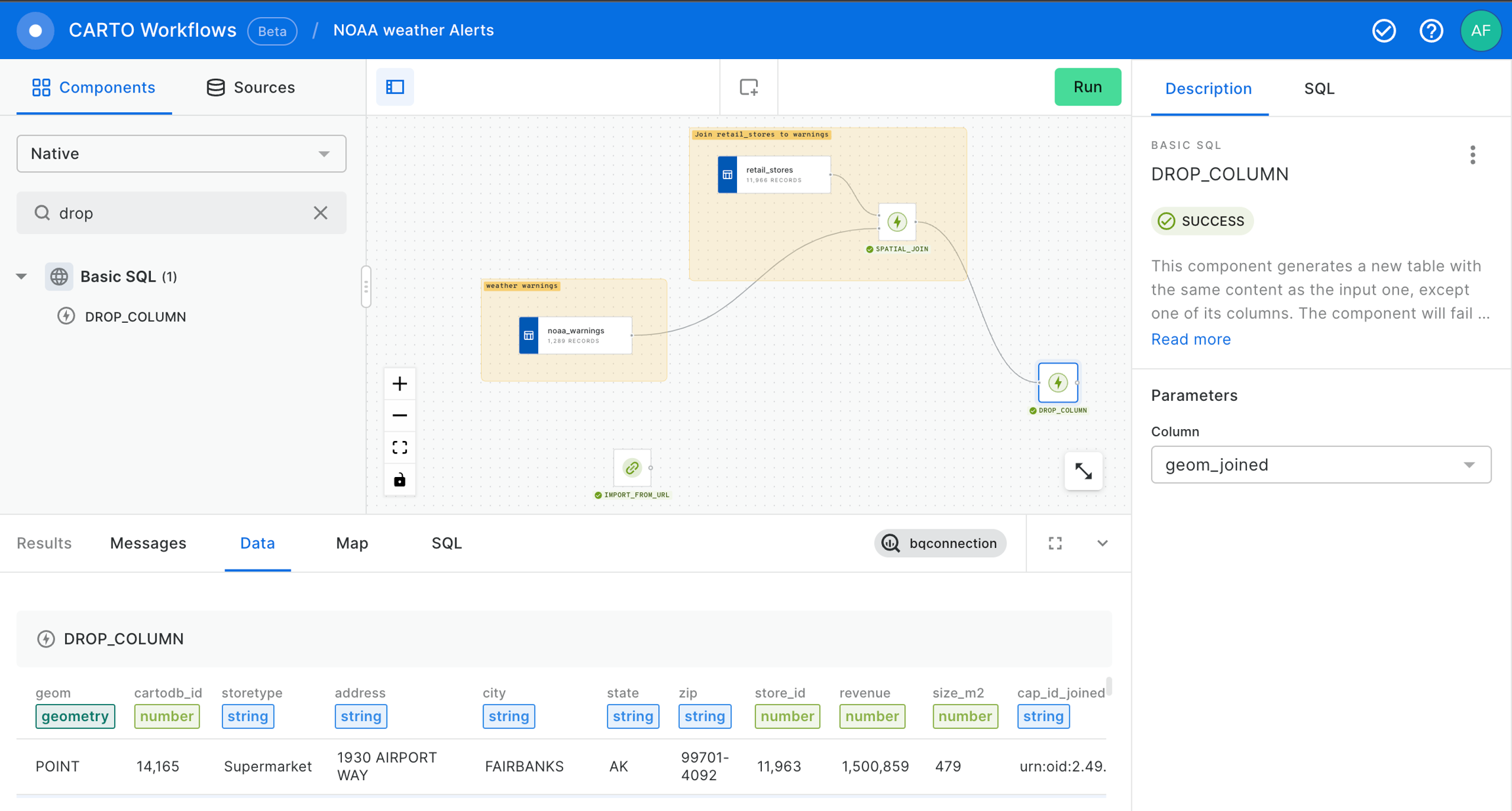
Task: Open the geom_joined Column dropdown
Action: (x=1320, y=465)
